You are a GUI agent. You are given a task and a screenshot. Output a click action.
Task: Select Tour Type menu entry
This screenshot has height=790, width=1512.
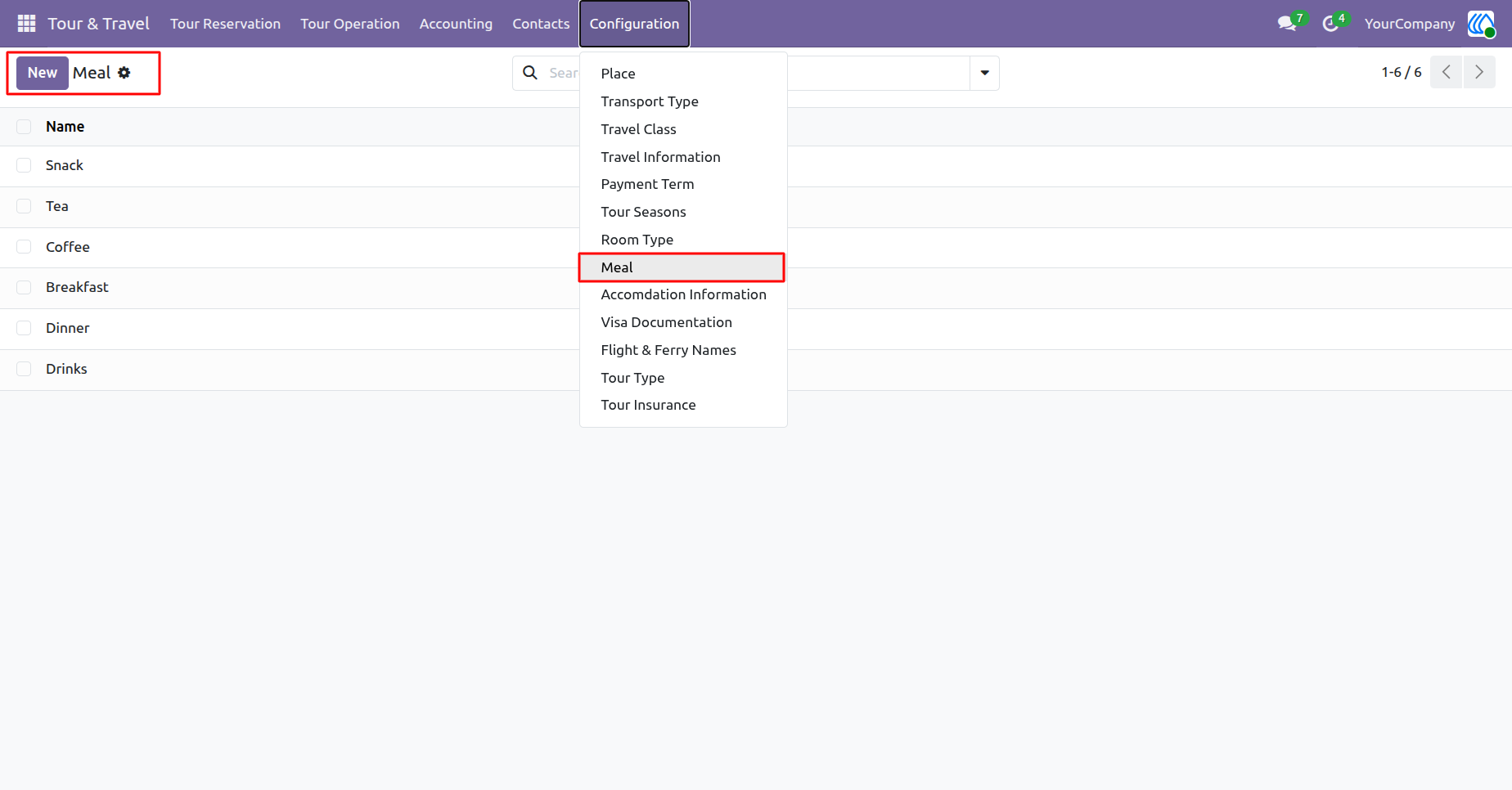683,378
